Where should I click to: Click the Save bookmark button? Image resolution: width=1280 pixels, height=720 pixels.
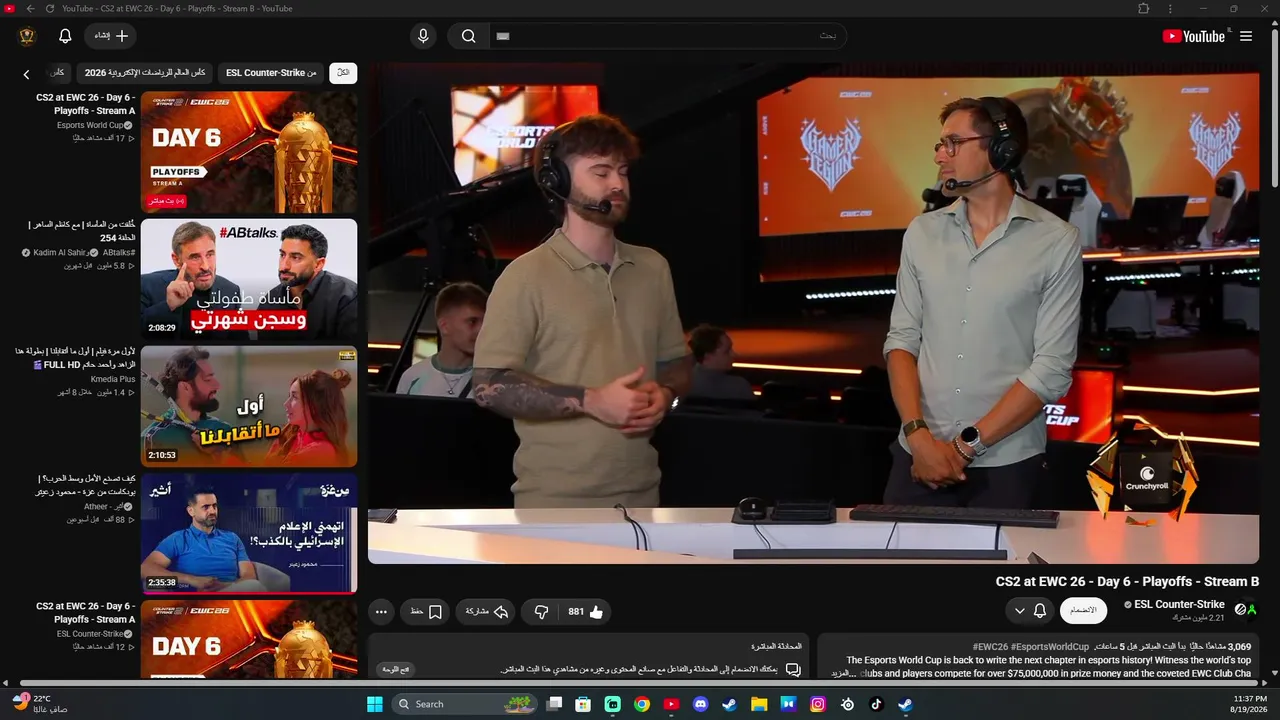(426, 612)
